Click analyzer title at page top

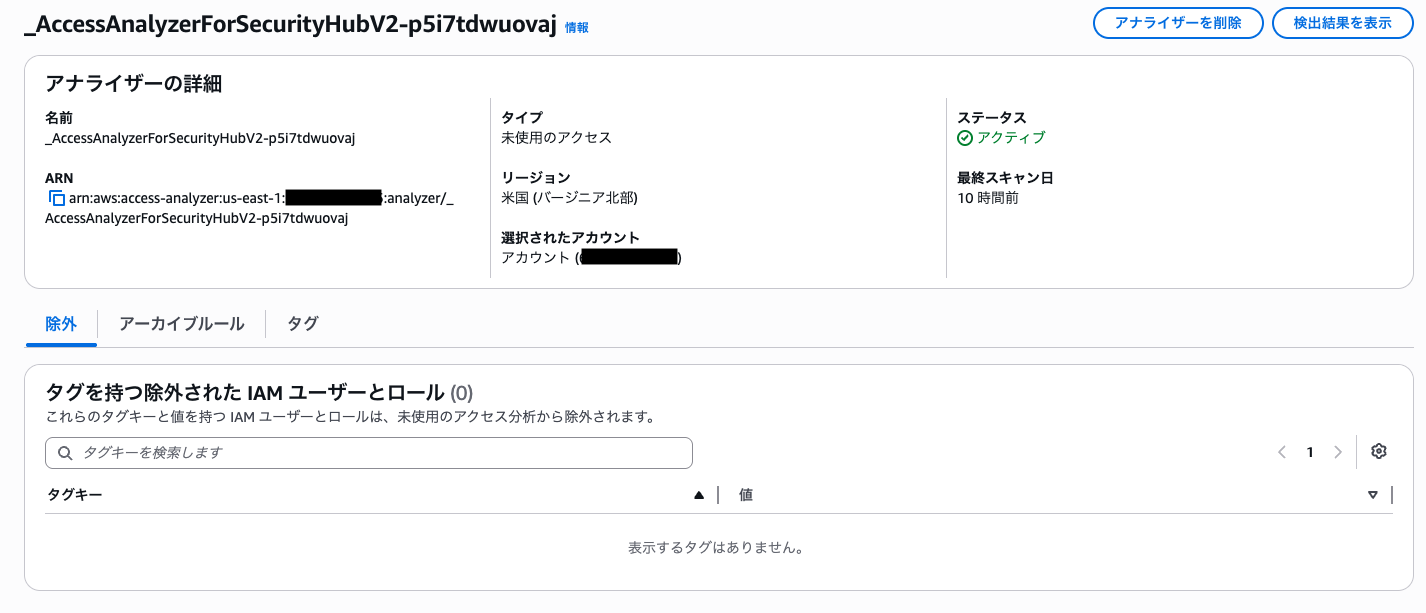(x=289, y=26)
